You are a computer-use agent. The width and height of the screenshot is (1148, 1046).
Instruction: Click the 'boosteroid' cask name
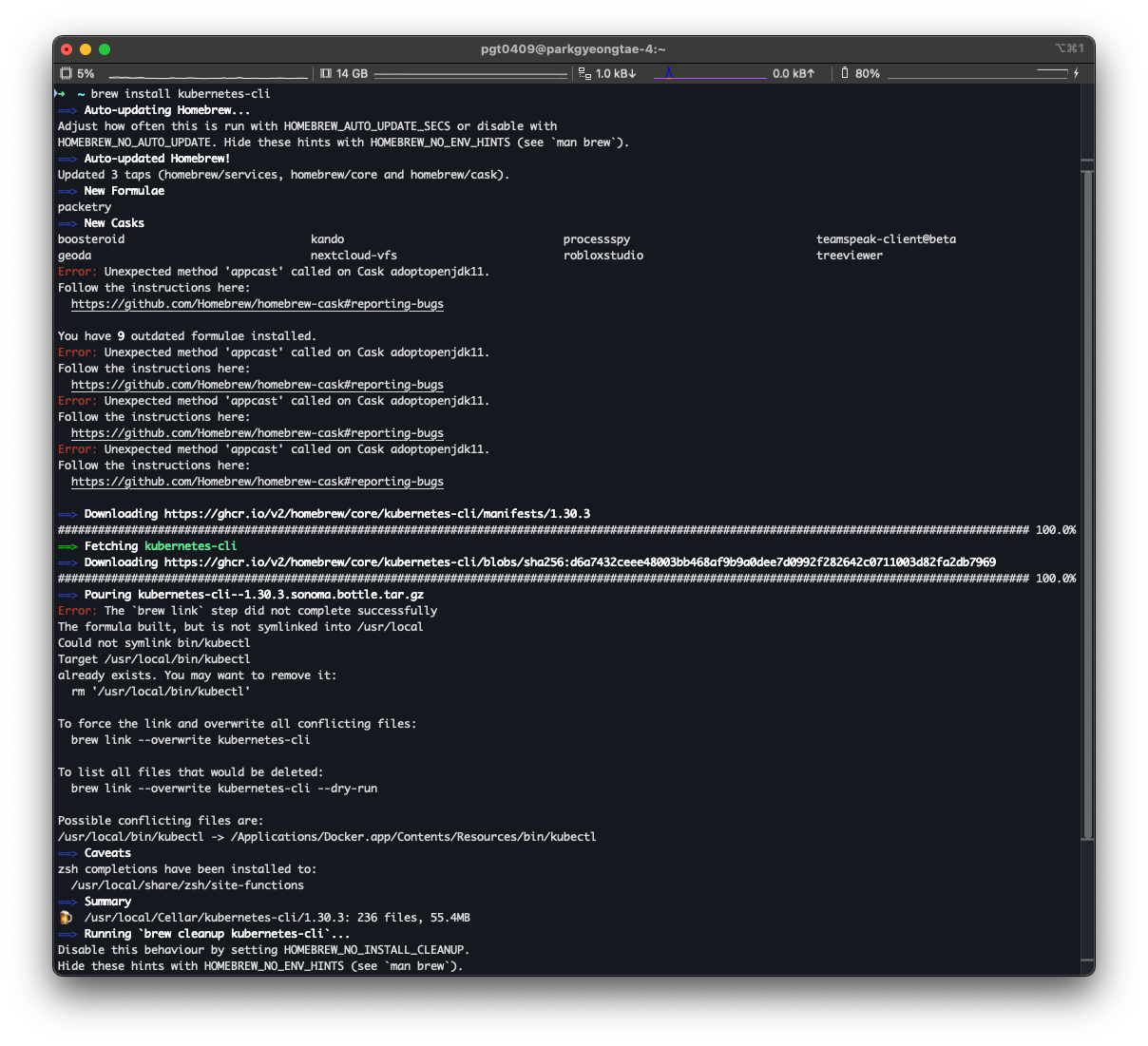click(x=91, y=239)
